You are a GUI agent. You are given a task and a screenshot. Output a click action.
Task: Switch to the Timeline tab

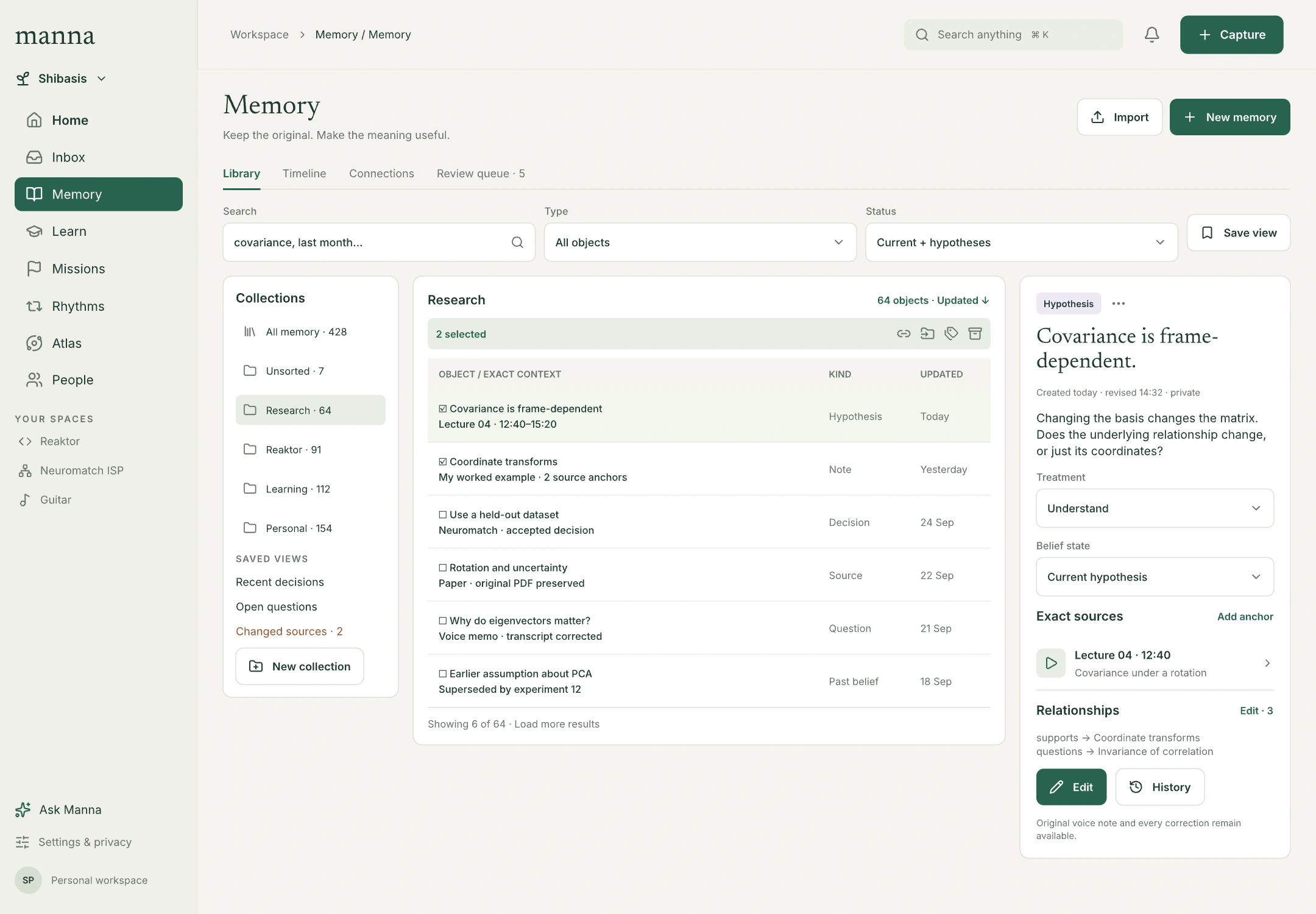click(304, 174)
